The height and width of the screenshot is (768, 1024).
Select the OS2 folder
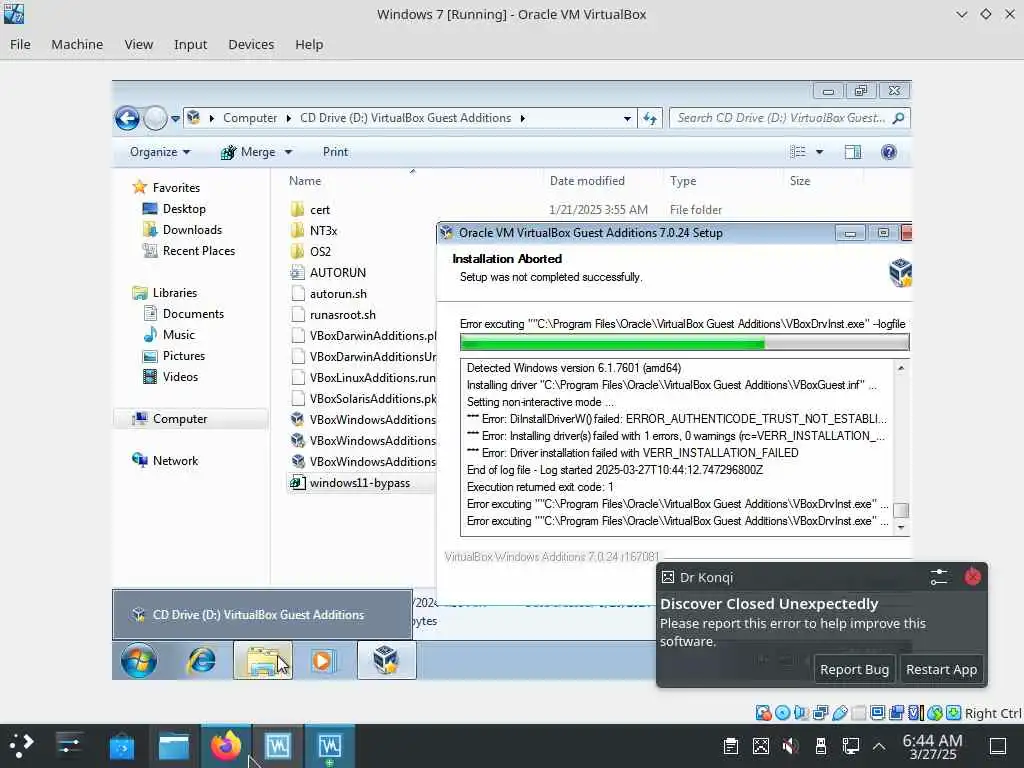[x=320, y=251]
